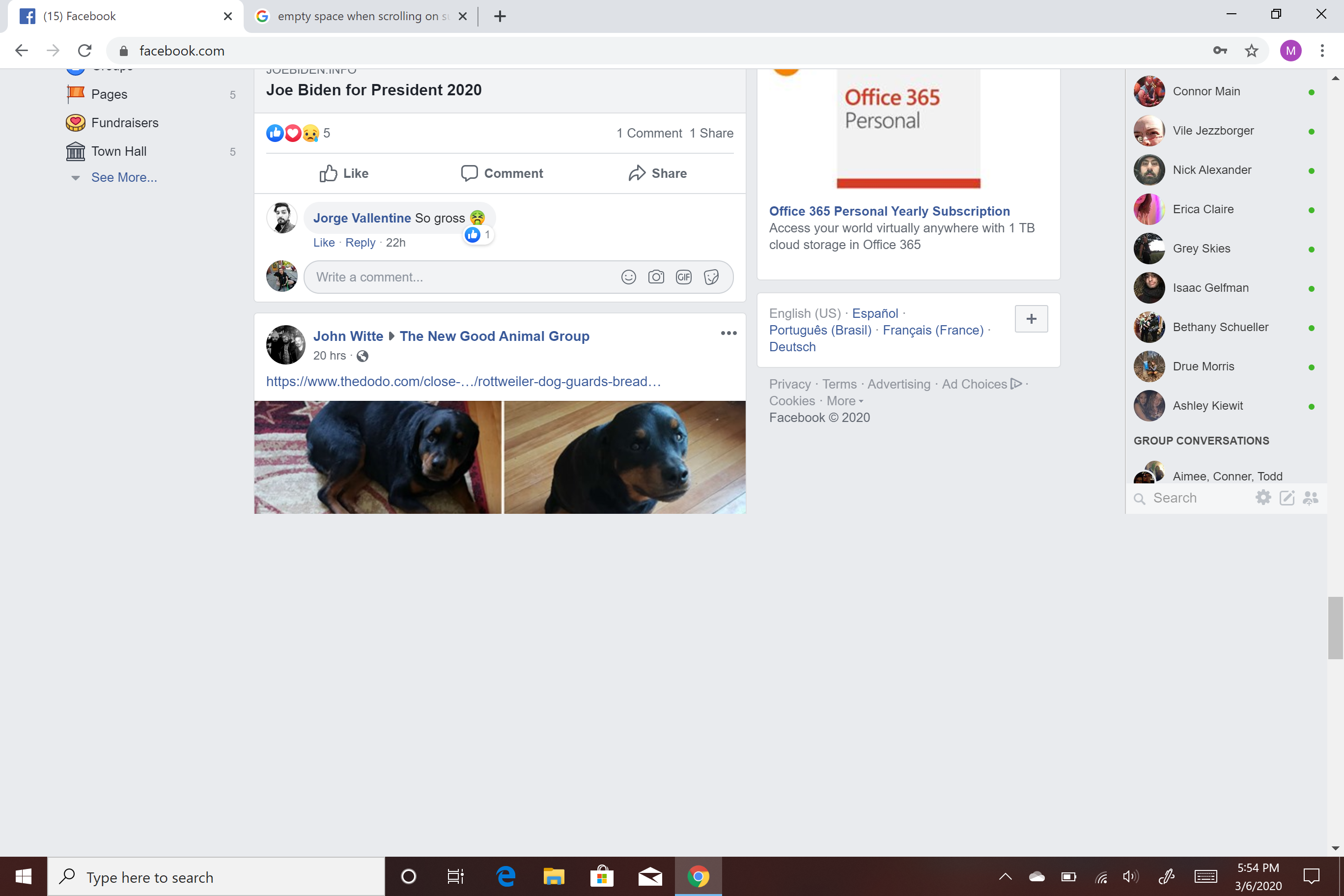Screen dimensions: 1344x896
Task: Open the Windows Start menu
Action: click(24, 876)
